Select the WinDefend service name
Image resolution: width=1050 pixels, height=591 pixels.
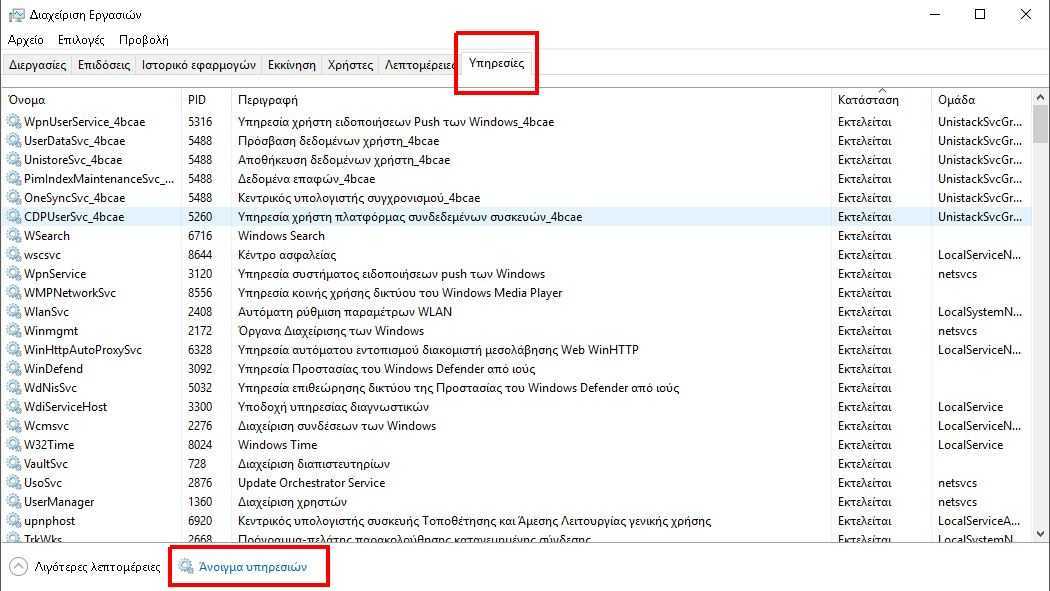click(x=54, y=369)
